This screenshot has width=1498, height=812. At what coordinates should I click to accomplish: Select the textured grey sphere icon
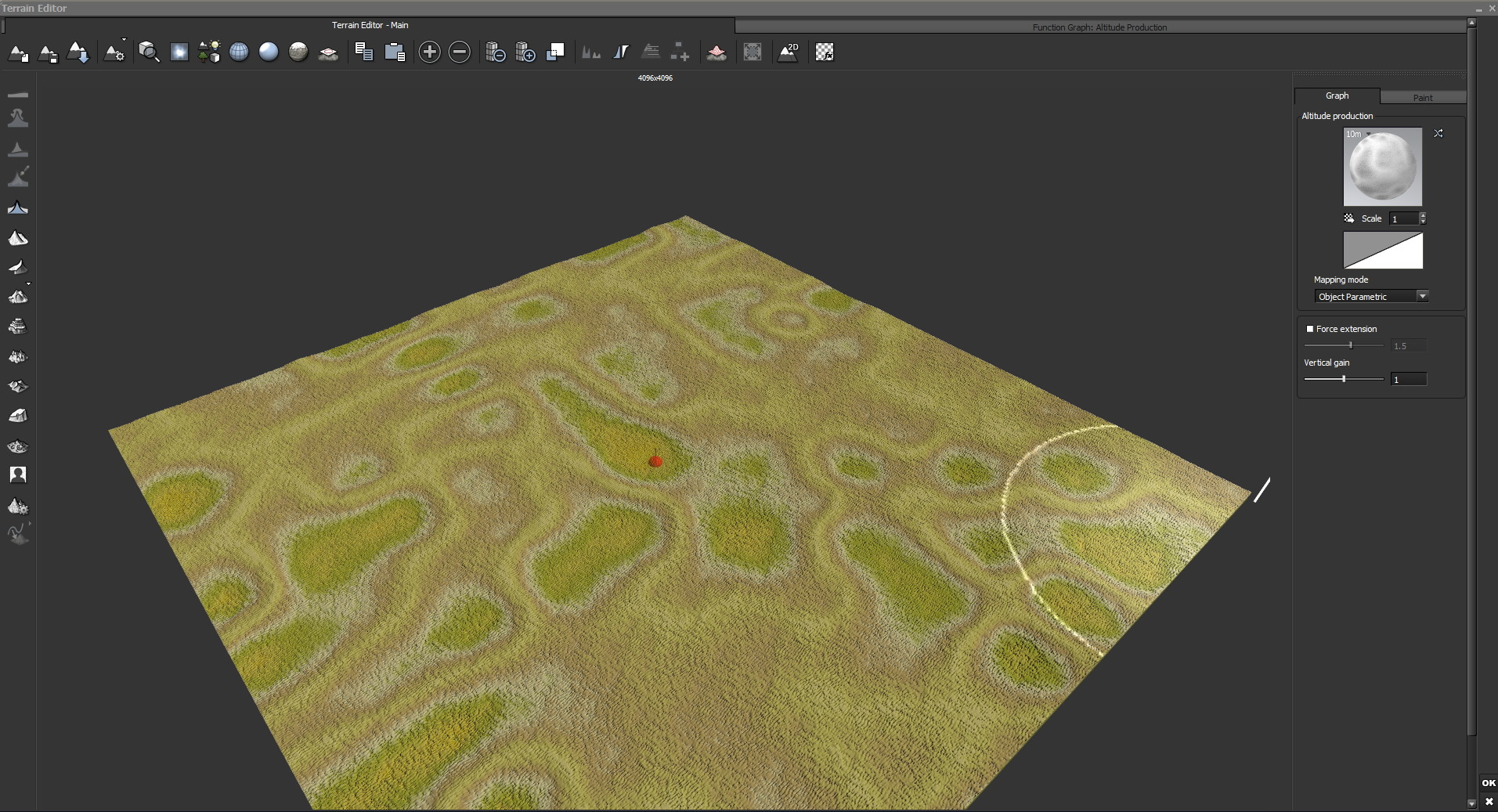coord(298,52)
